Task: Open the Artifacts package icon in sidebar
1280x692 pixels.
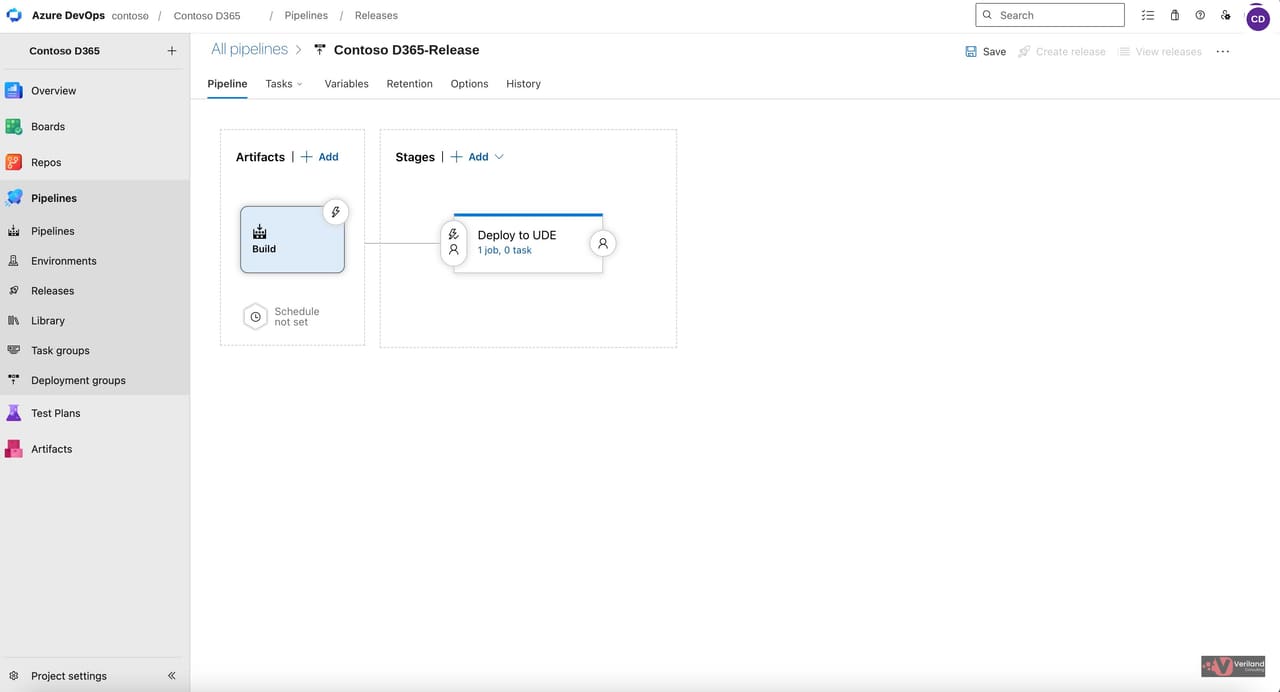Action: [14, 449]
